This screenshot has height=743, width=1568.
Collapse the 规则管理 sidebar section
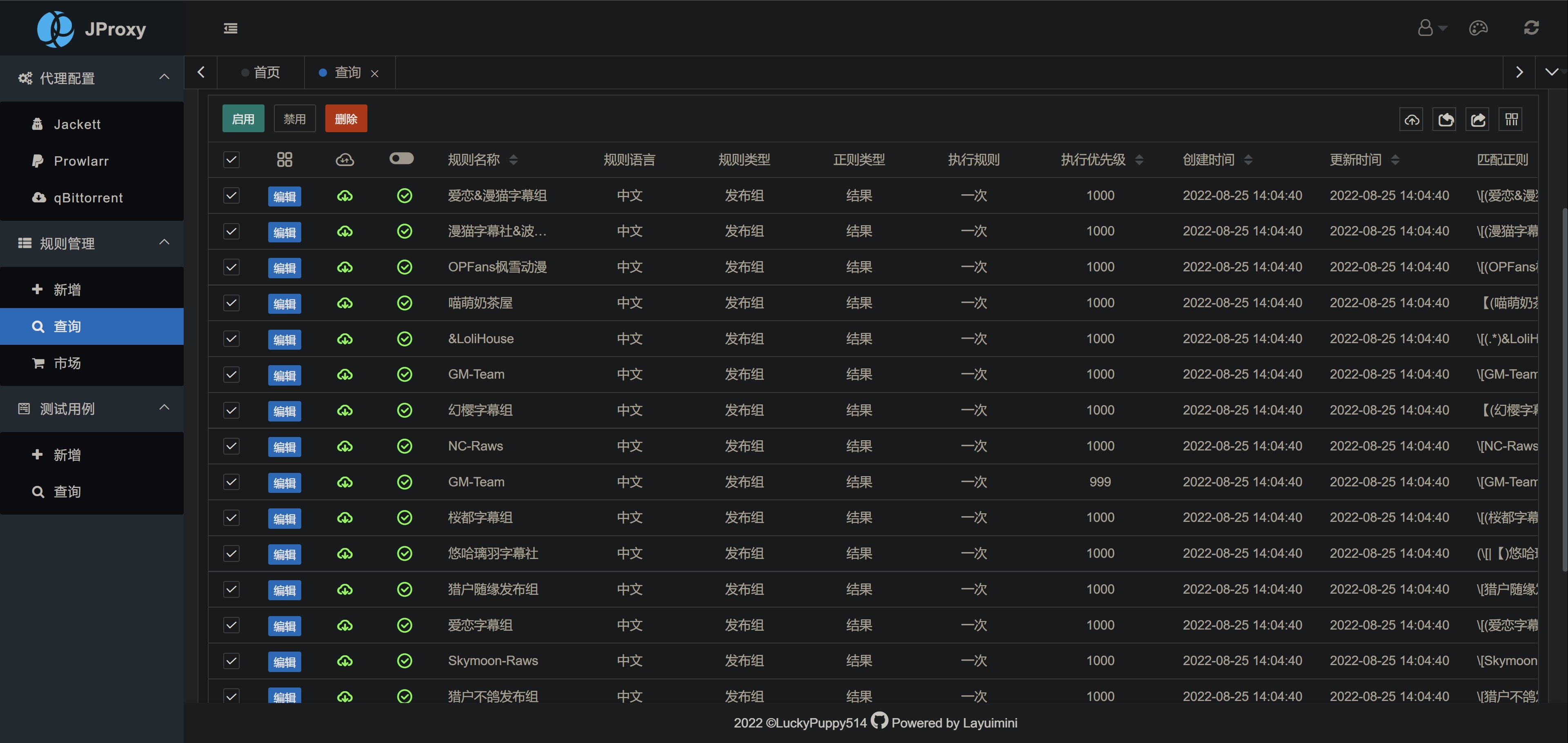164,243
